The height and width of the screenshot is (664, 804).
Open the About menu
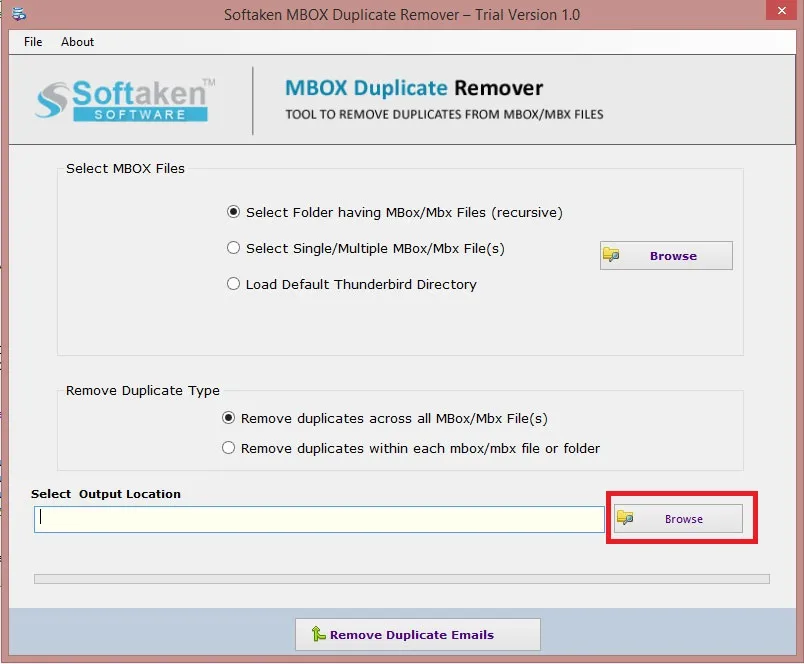click(x=77, y=42)
